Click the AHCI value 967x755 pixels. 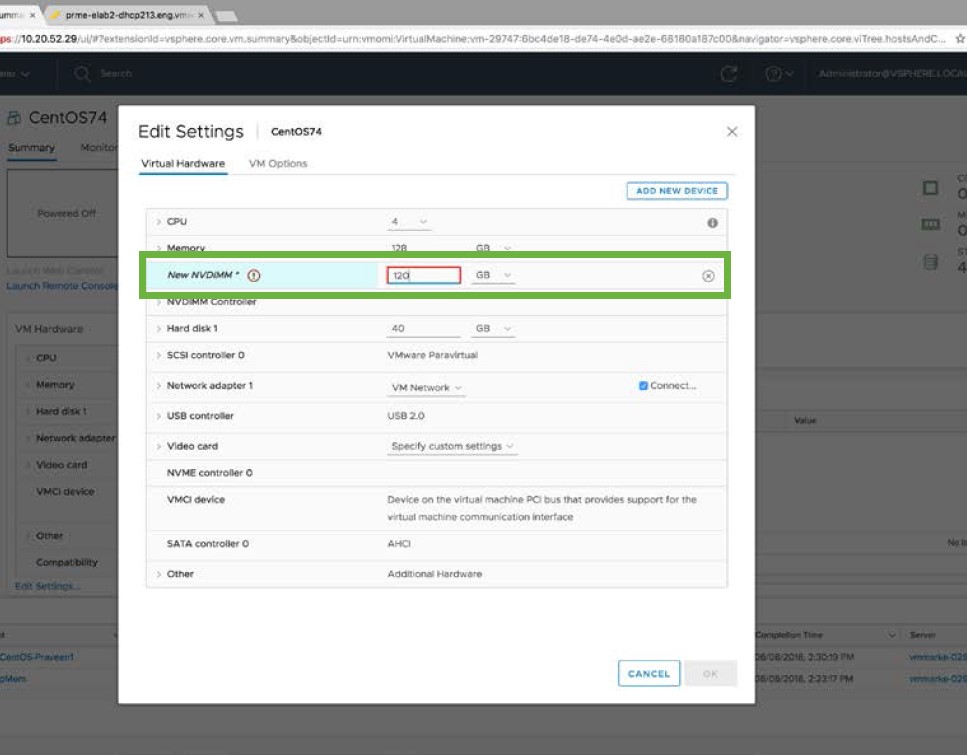point(399,544)
